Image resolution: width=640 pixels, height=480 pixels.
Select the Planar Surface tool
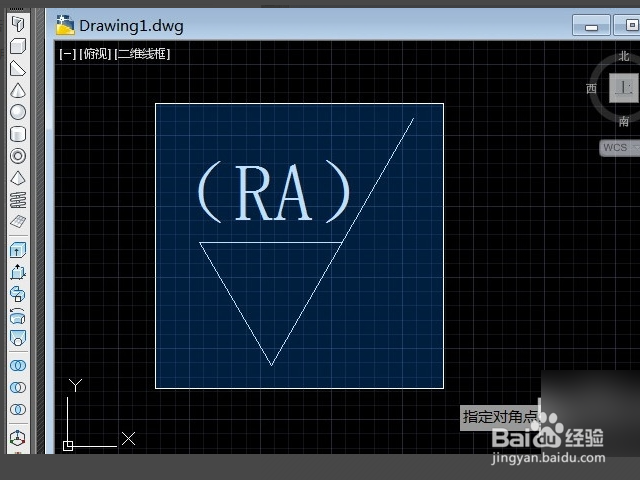click(18, 222)
